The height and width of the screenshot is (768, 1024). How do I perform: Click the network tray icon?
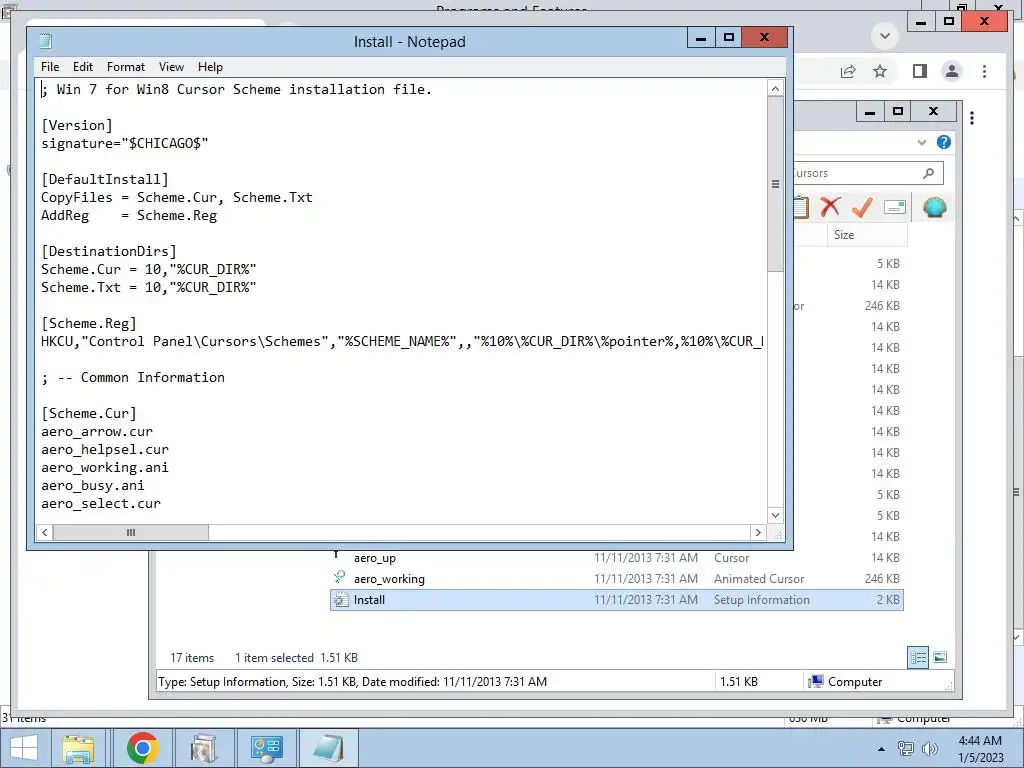click(x=906, y=749)
